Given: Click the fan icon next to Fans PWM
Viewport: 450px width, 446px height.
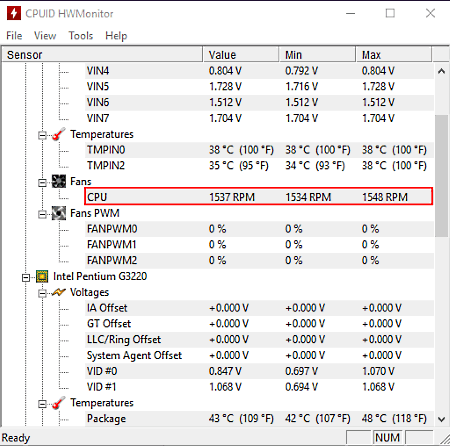Looking at the screenshot, I should tap(59, 213).
